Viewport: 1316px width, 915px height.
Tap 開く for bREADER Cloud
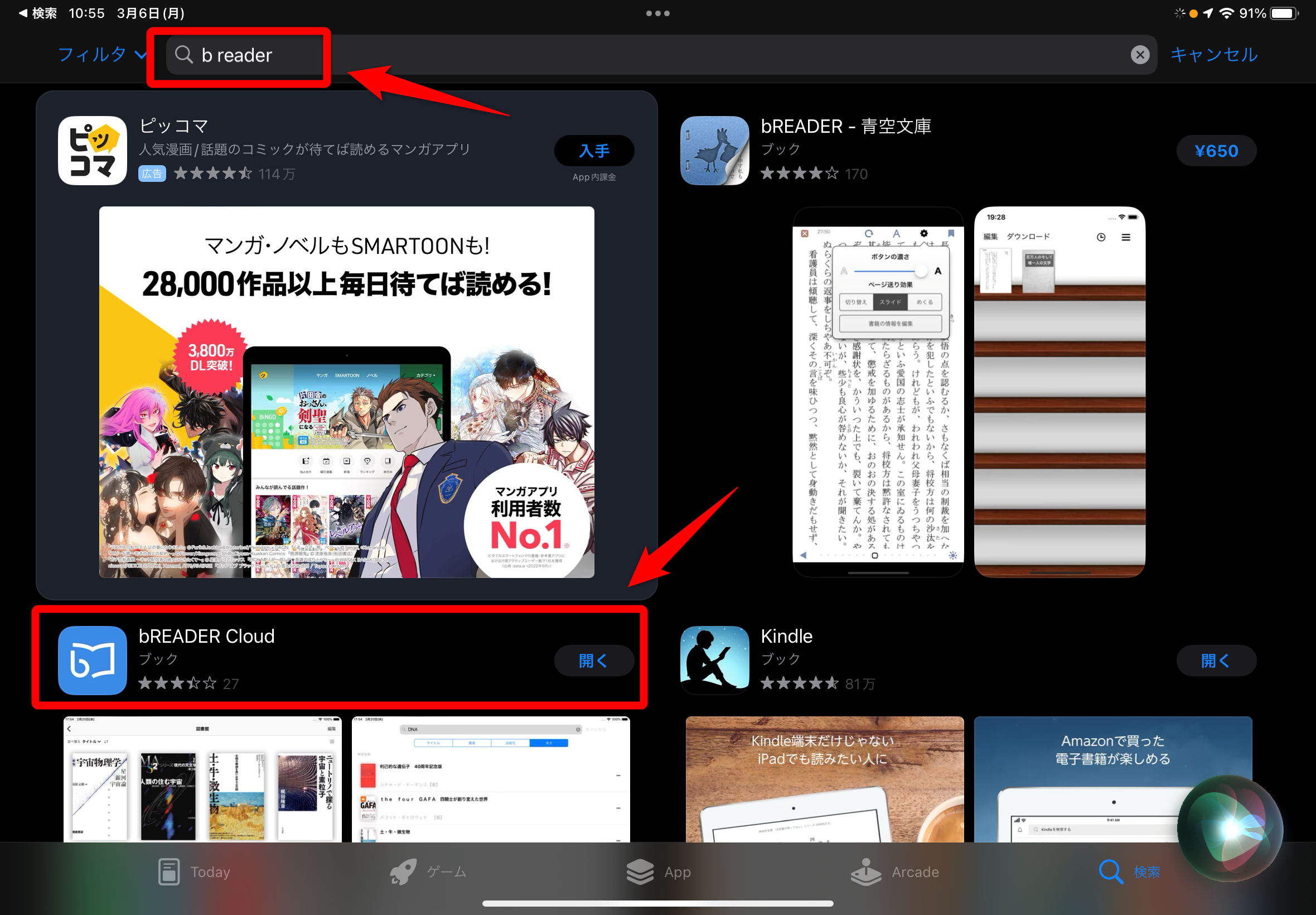(x=593, y=661)
